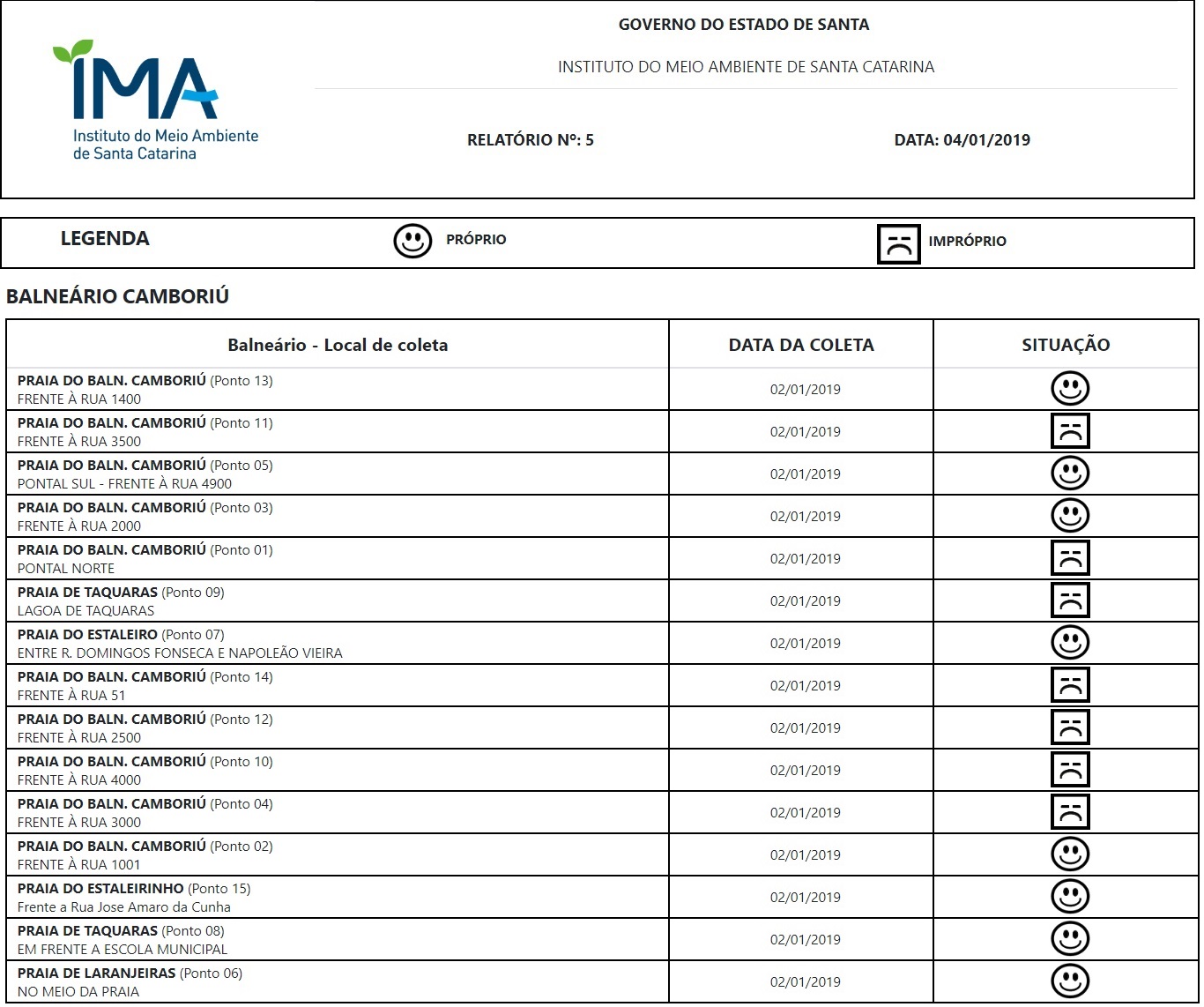The height and width of the screenshot is (1007, 1204).
Task: Click the status icon for Ponto 05 row
Action: tap(1070, 474)
